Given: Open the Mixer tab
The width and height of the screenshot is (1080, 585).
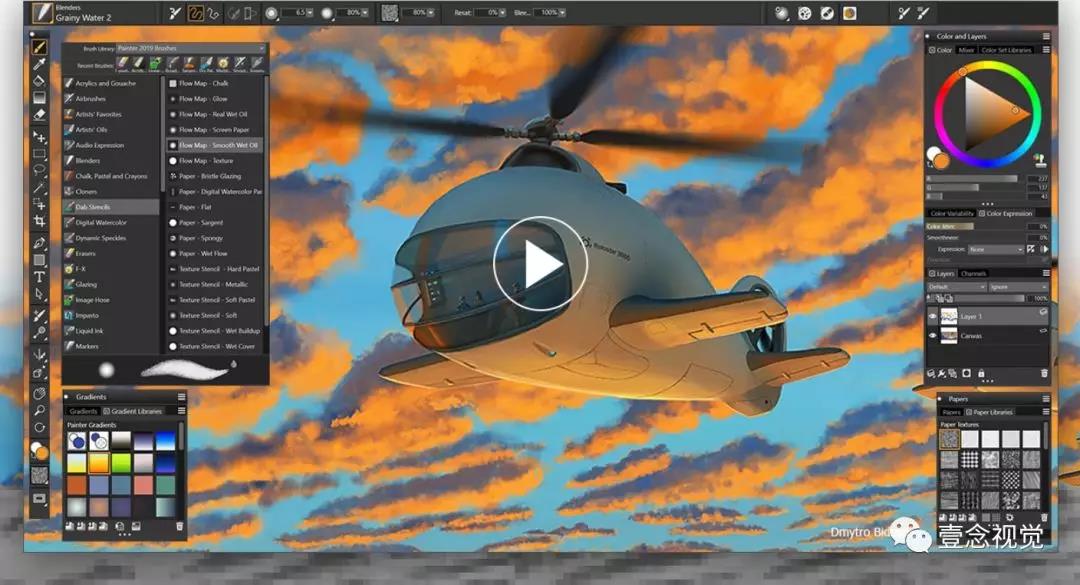Looking at the screenshot, I should coord(966,49).
